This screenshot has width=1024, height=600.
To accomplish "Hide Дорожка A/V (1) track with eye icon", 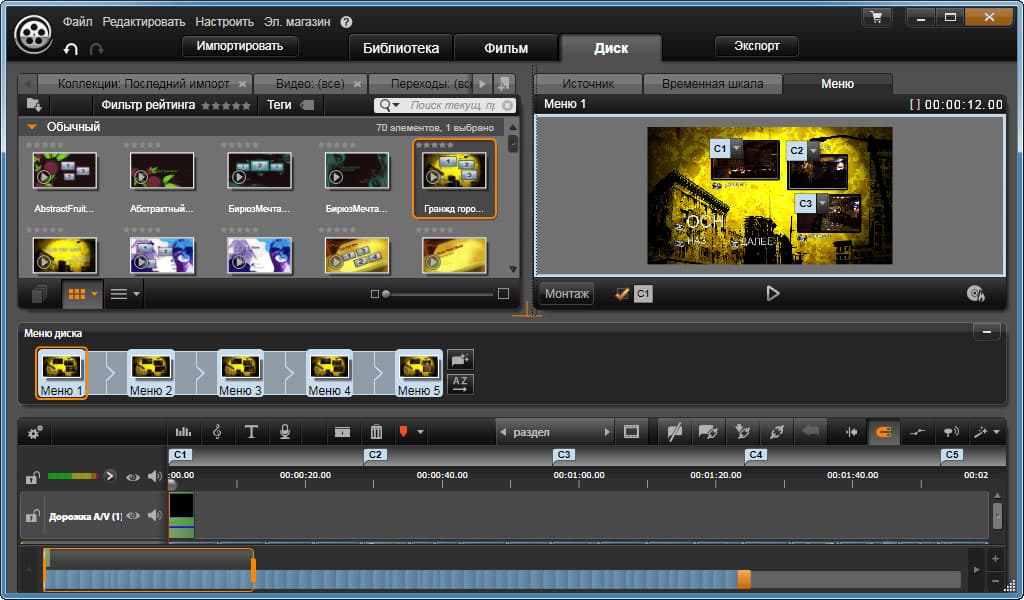I will coord(134,515).
